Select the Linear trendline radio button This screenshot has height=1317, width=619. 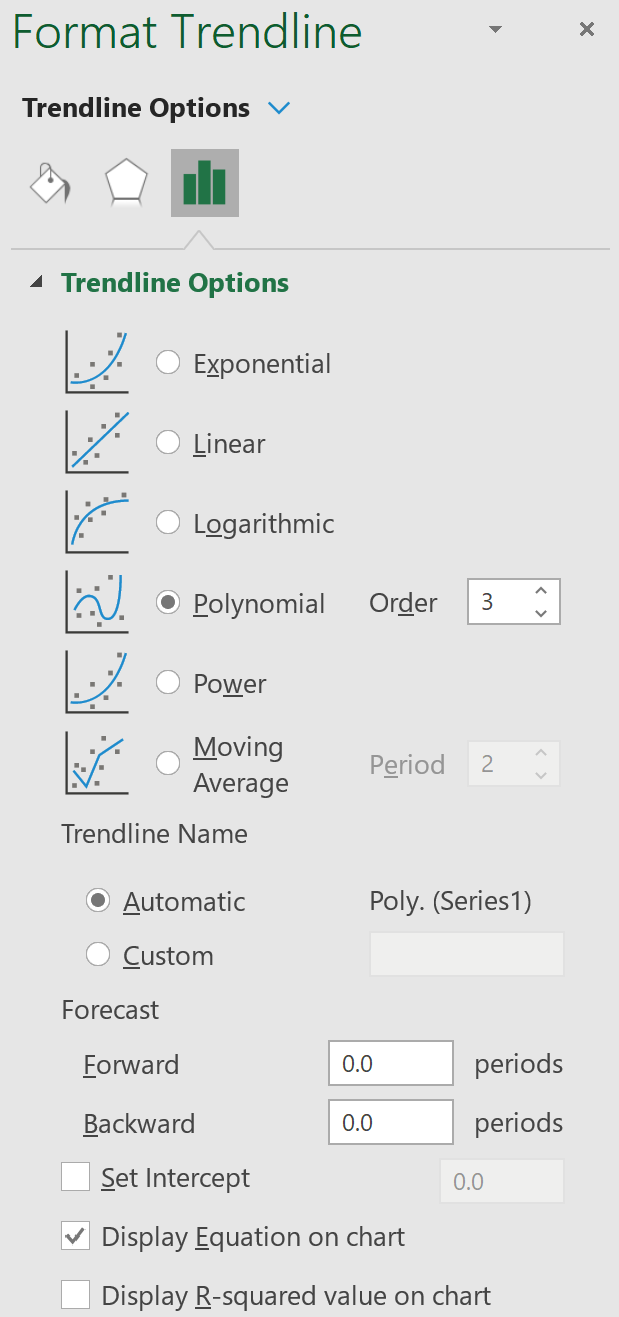pyautogui.click(x=167, y=441)
